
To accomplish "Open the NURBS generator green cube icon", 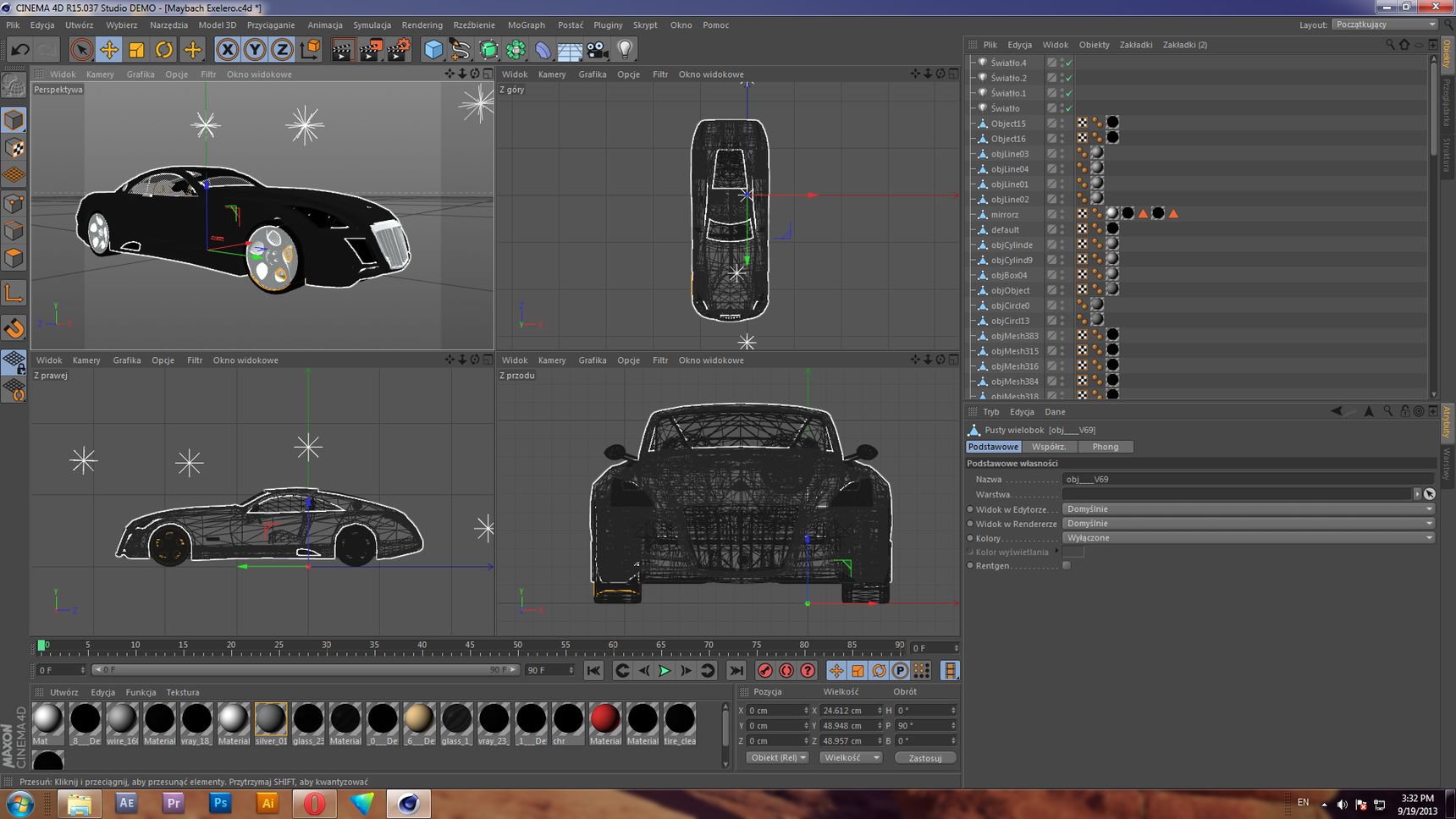I will [x=488, y=50].
